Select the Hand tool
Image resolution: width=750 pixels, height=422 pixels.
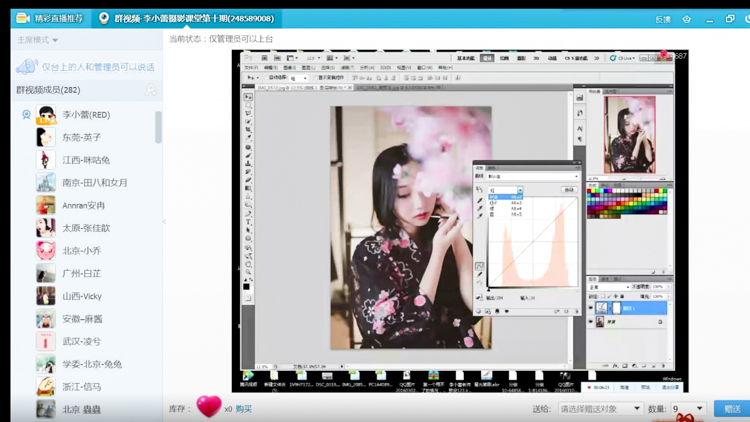[248, 264]
